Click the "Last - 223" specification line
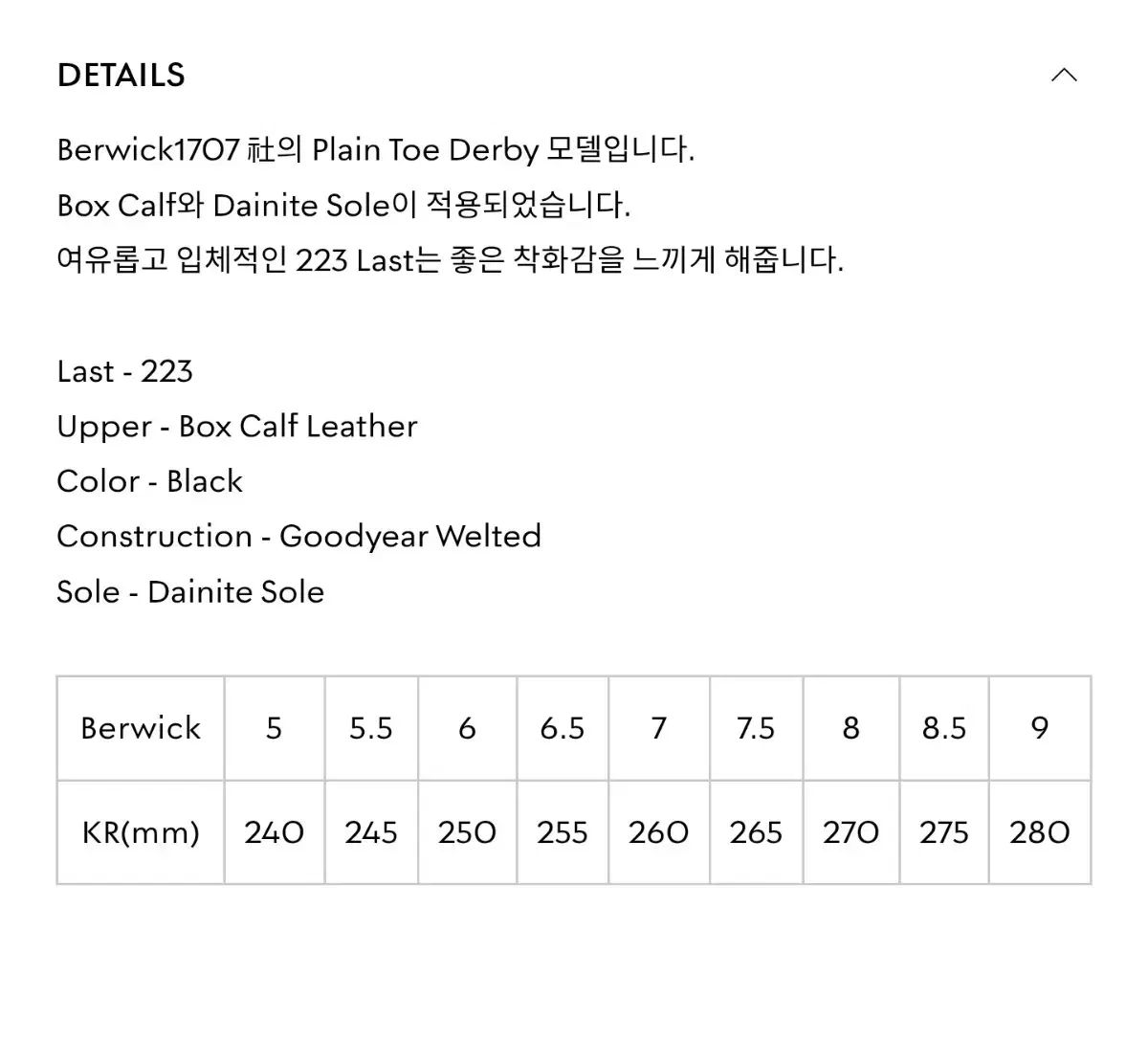 125,371
